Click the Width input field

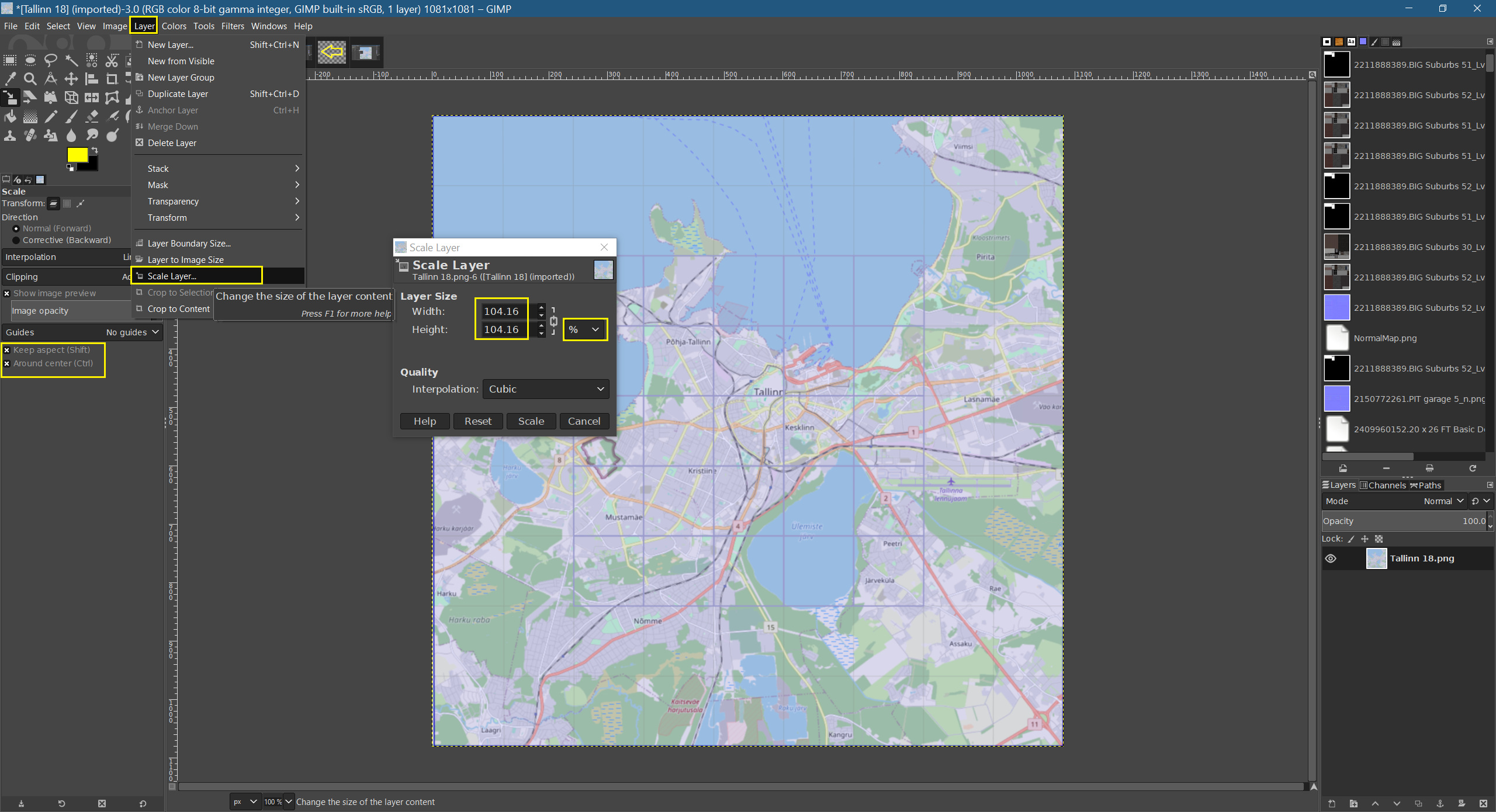[501, 311]
